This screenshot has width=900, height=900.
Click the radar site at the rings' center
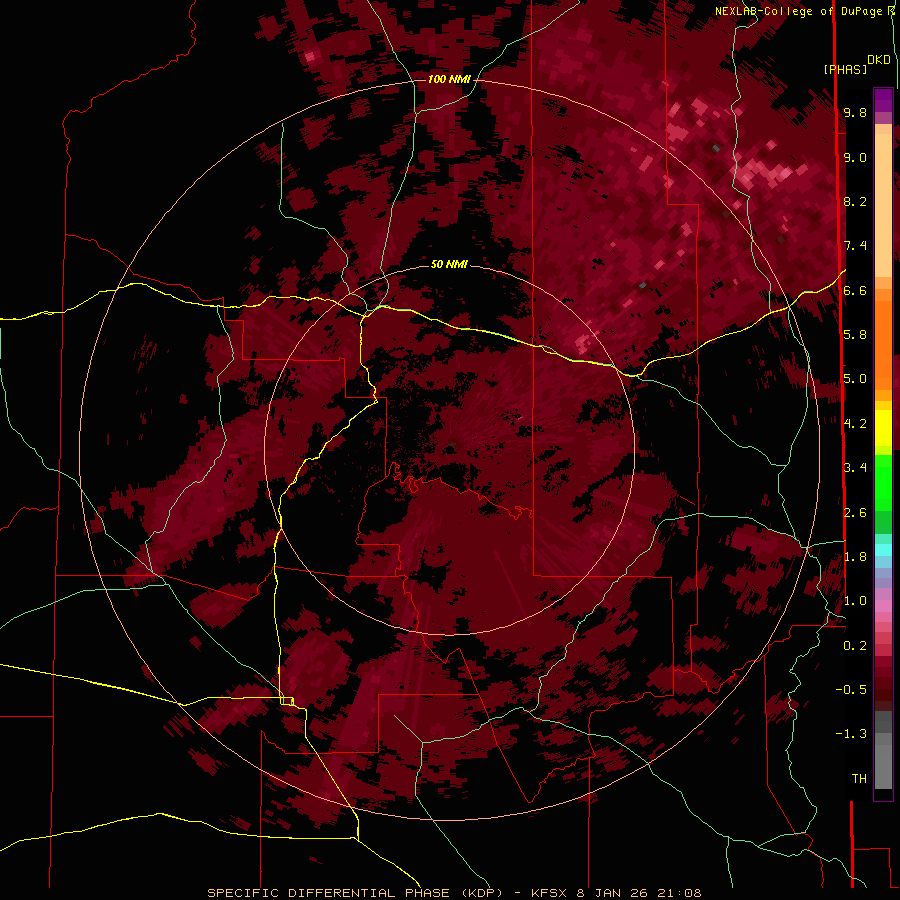pos(451,448)
